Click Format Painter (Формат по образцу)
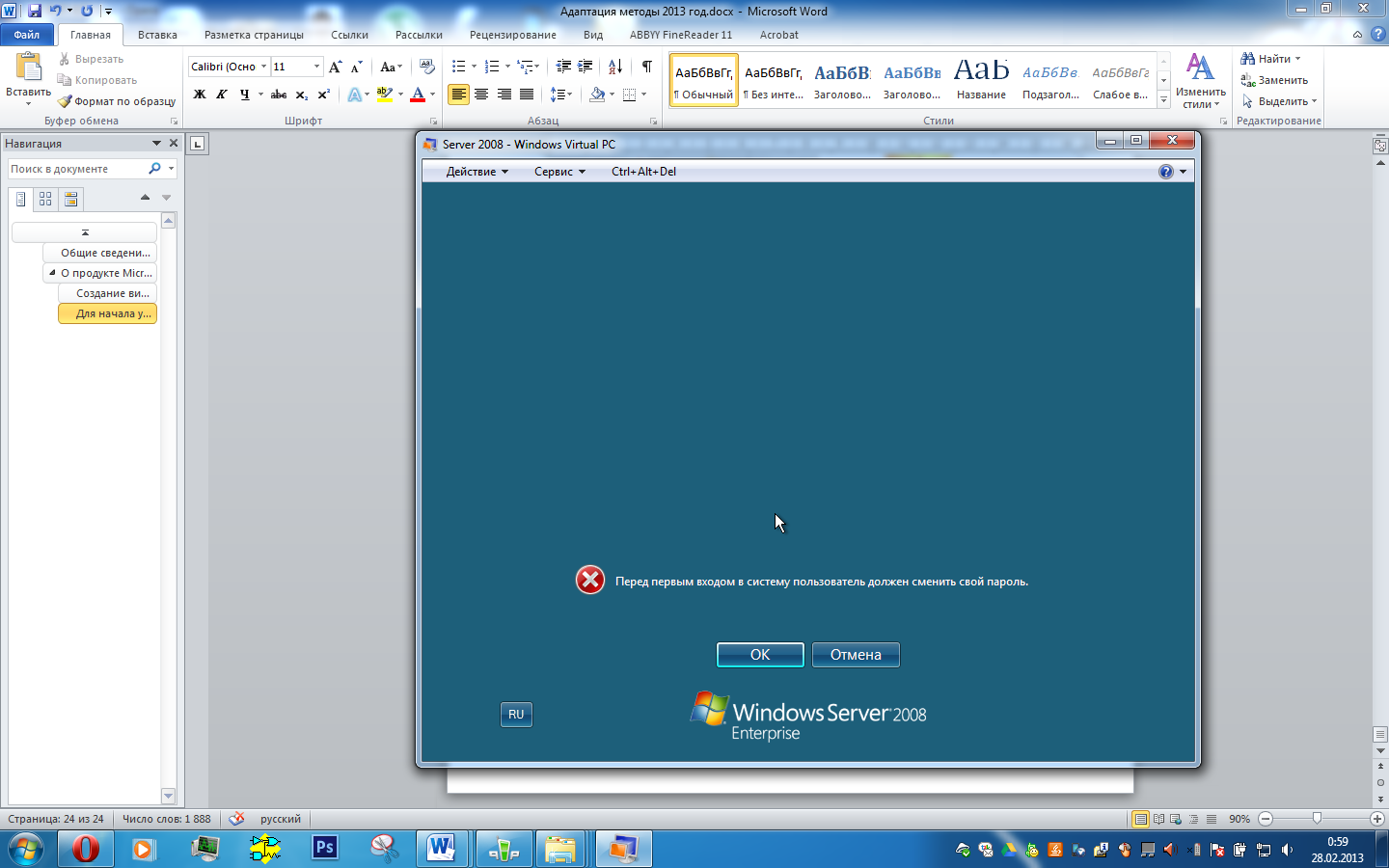The height and width of the screenshot is (868, 1389). click(117, 101)
